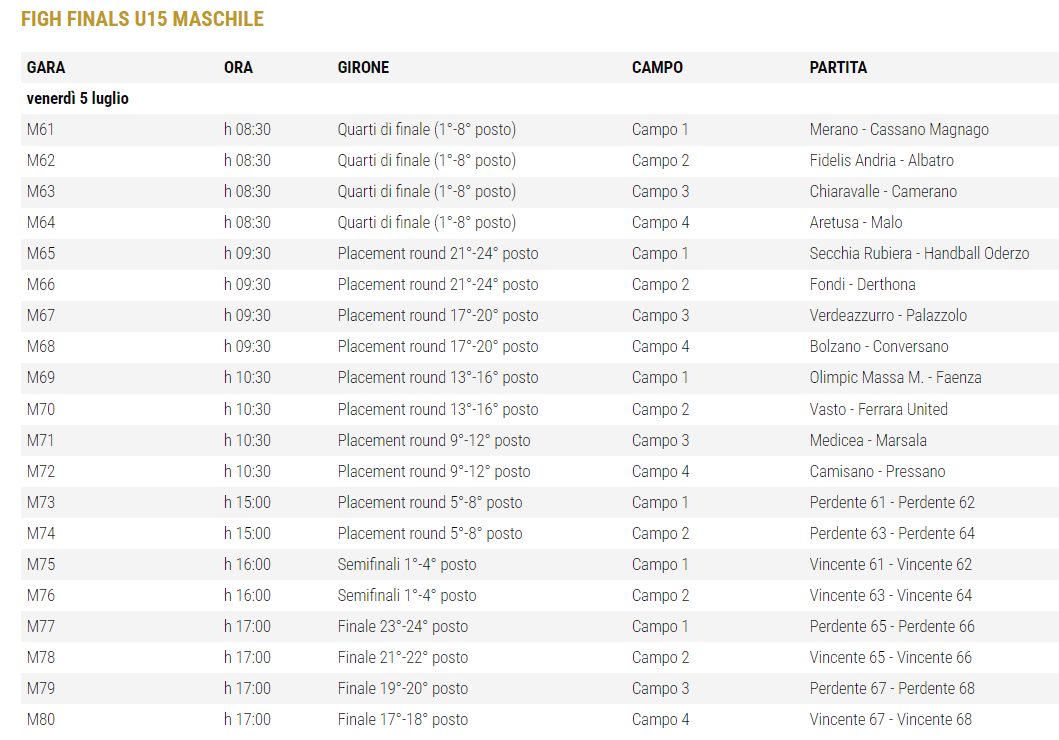Viewport: 1059px width, 740px height.
Task: Click Quarti di finale cell in M61 row
Action: pos(427,130)
